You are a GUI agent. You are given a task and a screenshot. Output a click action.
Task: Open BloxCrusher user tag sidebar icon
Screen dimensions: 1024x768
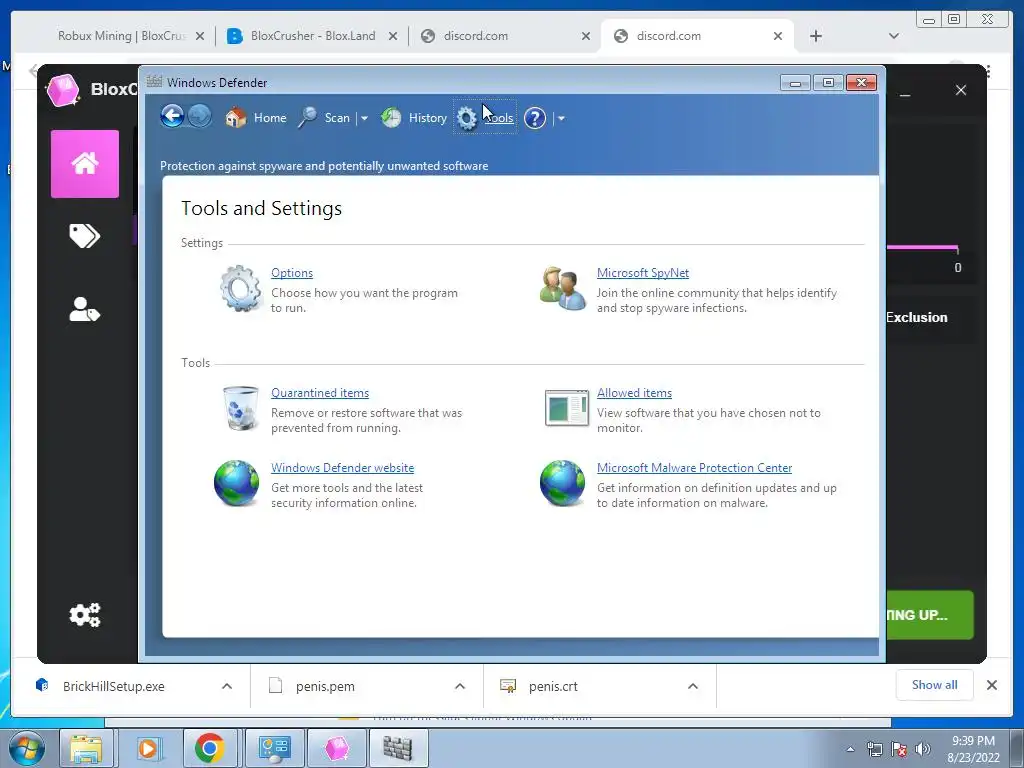[85, 310]
